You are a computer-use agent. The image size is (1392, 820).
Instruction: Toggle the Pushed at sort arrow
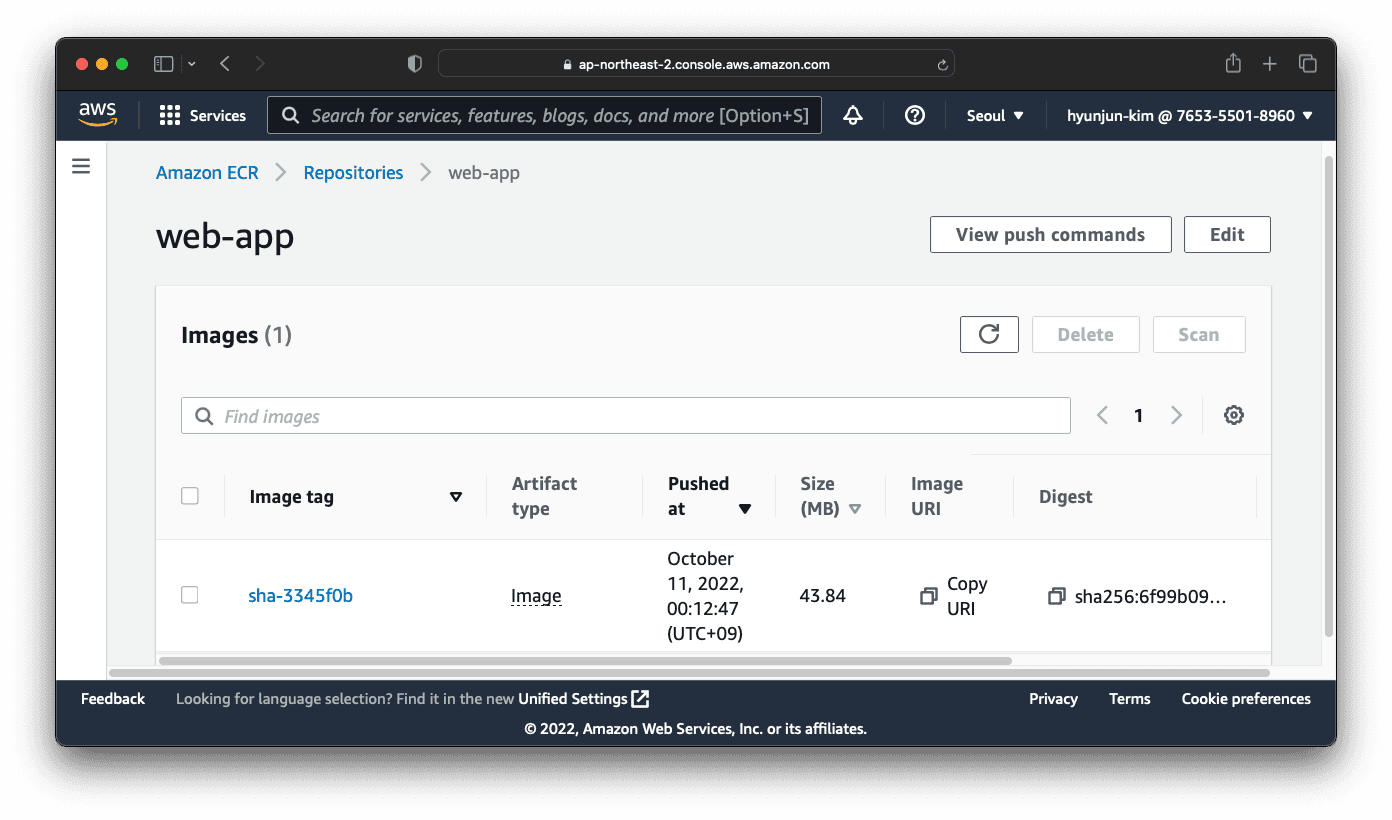pyautogui.click(x=745, y=508)
